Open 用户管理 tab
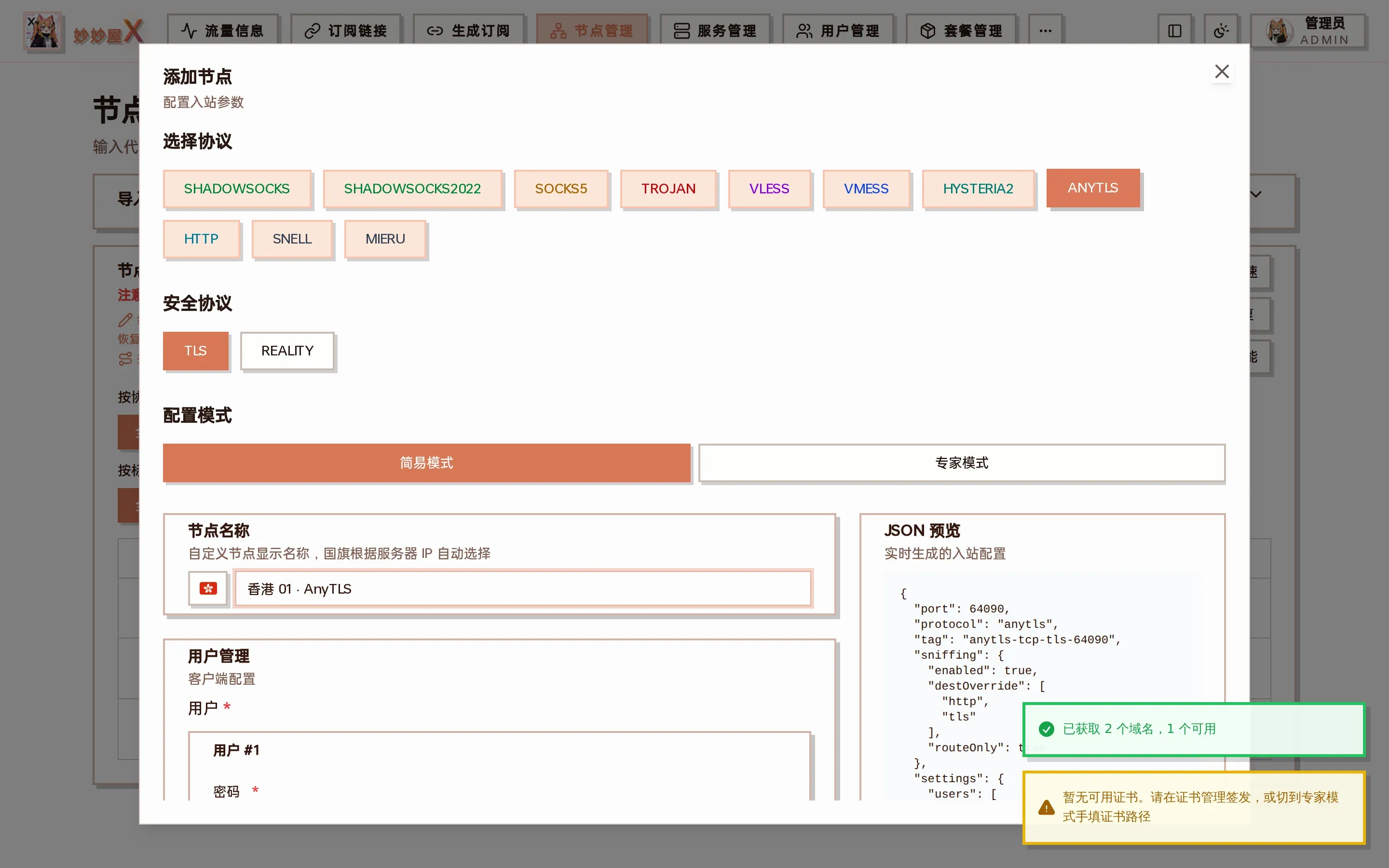Image resolution: width=1389 pixels, height=868 pixels. (838, 31)
